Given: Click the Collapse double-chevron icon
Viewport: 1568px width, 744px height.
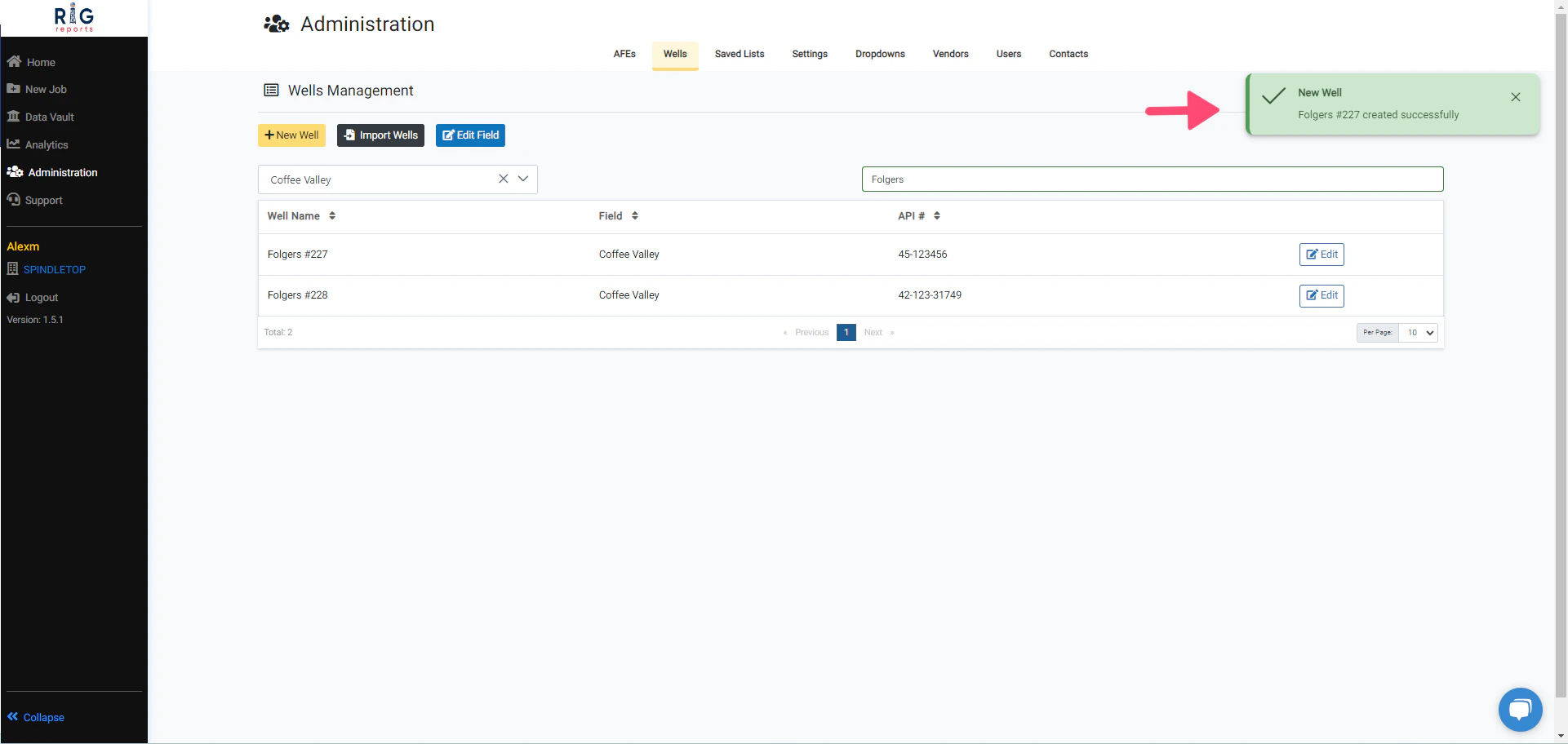Looking at the screenshot, I should [x=12, y=717].
